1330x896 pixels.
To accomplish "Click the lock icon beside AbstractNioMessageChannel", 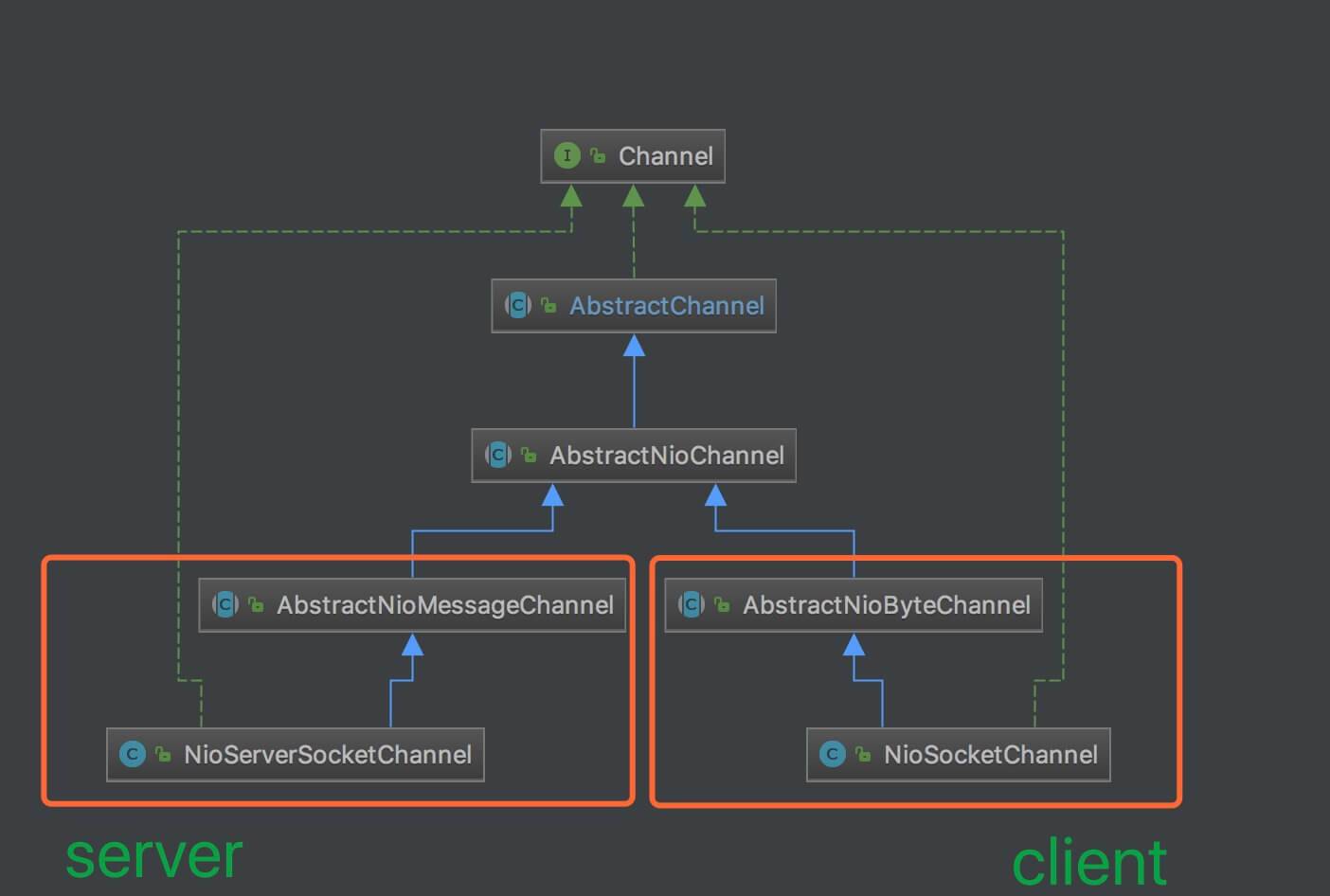I will point(256,604).
